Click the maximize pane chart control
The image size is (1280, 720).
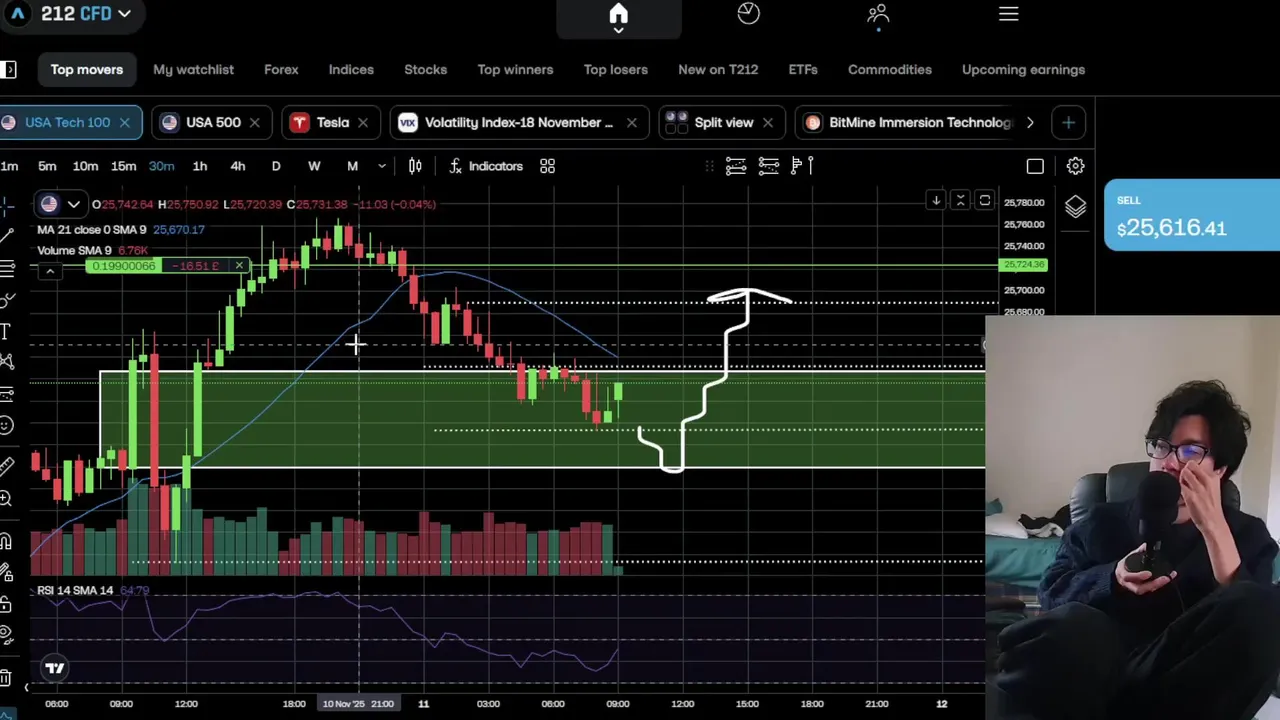(x=984, y=202)
